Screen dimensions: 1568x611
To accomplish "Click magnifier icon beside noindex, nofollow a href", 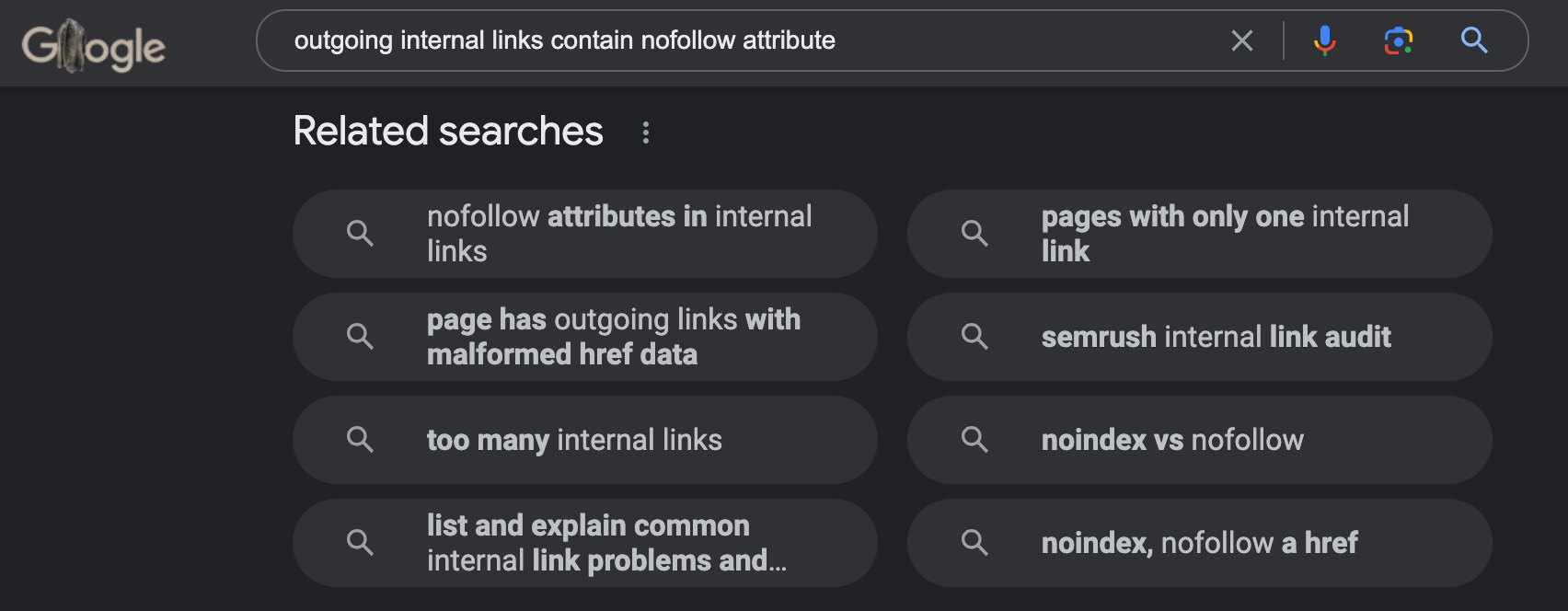I will [x=974, y=543].
